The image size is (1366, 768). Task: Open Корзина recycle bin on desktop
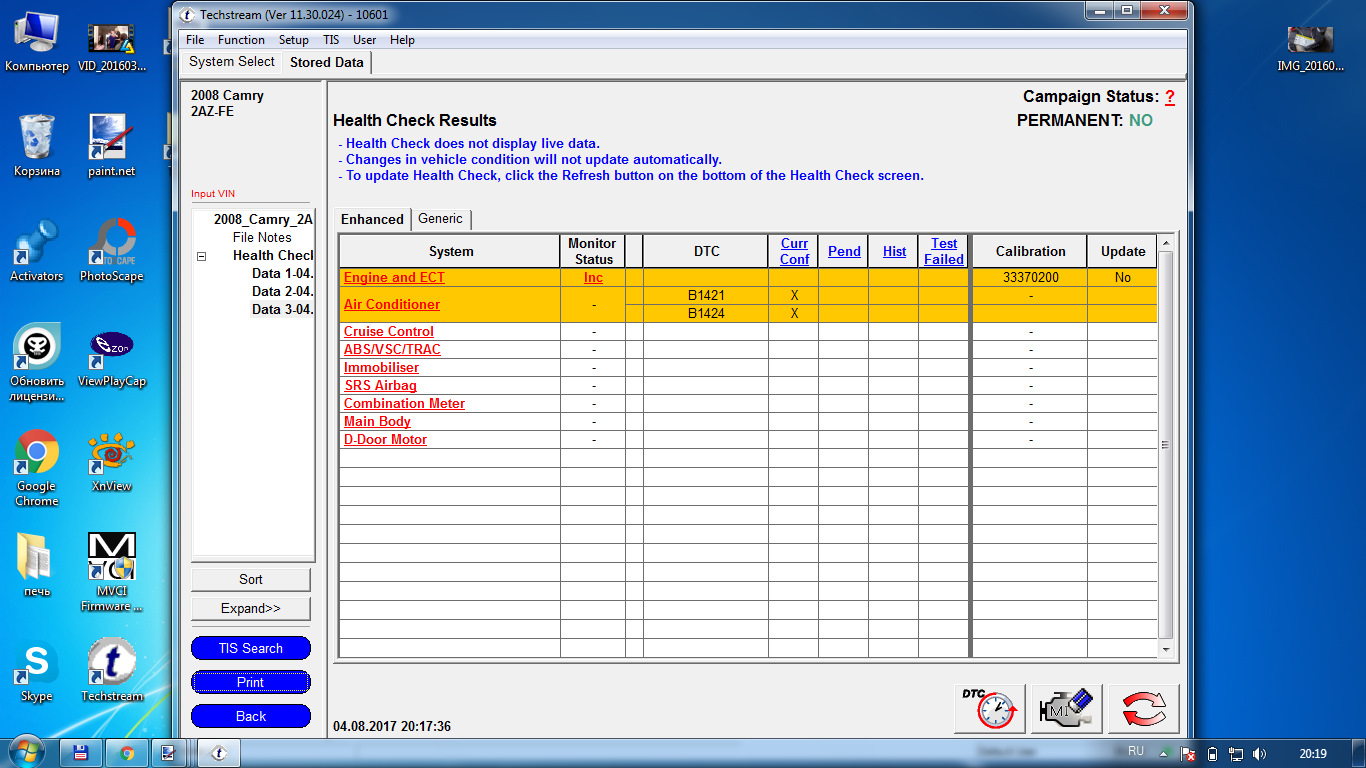click(37, 146)
